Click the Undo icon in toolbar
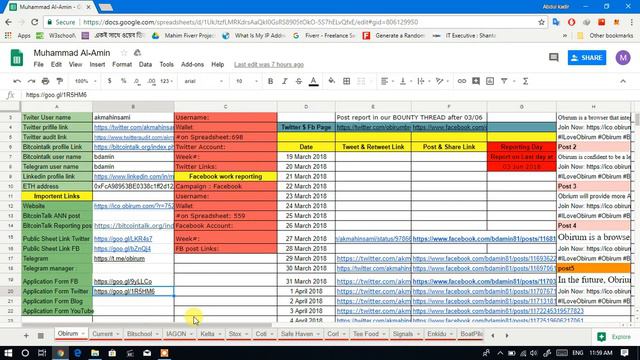The height and width of the screenshot is (360, 640). (17, 81)
